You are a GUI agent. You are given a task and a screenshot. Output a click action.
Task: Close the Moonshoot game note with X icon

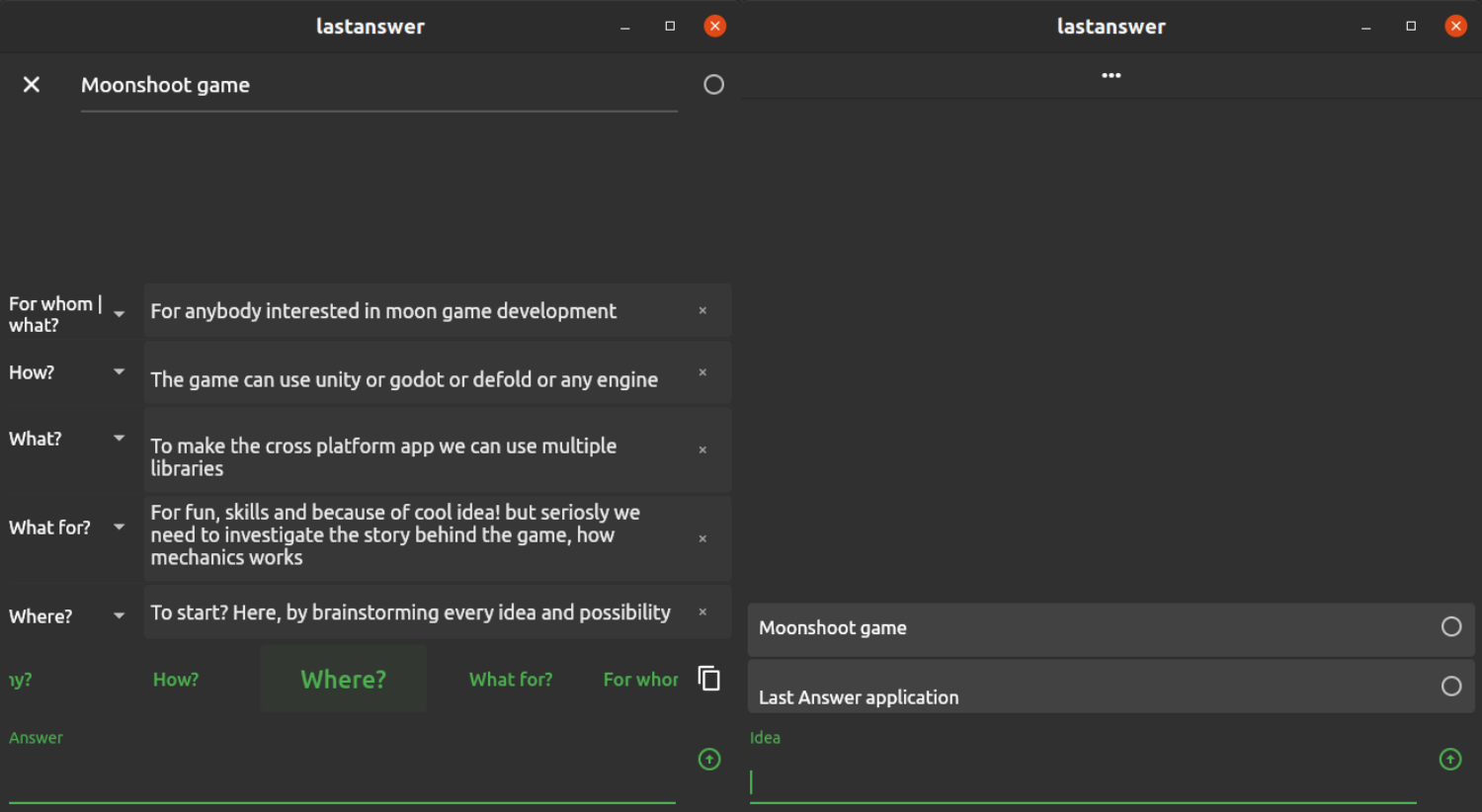32,85
